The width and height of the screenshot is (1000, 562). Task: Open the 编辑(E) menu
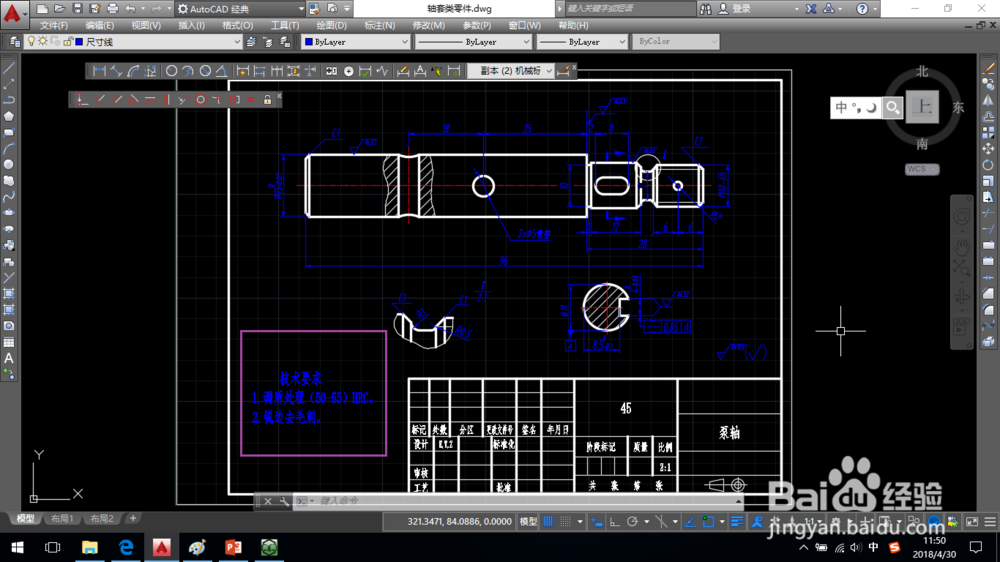point(99,26)
